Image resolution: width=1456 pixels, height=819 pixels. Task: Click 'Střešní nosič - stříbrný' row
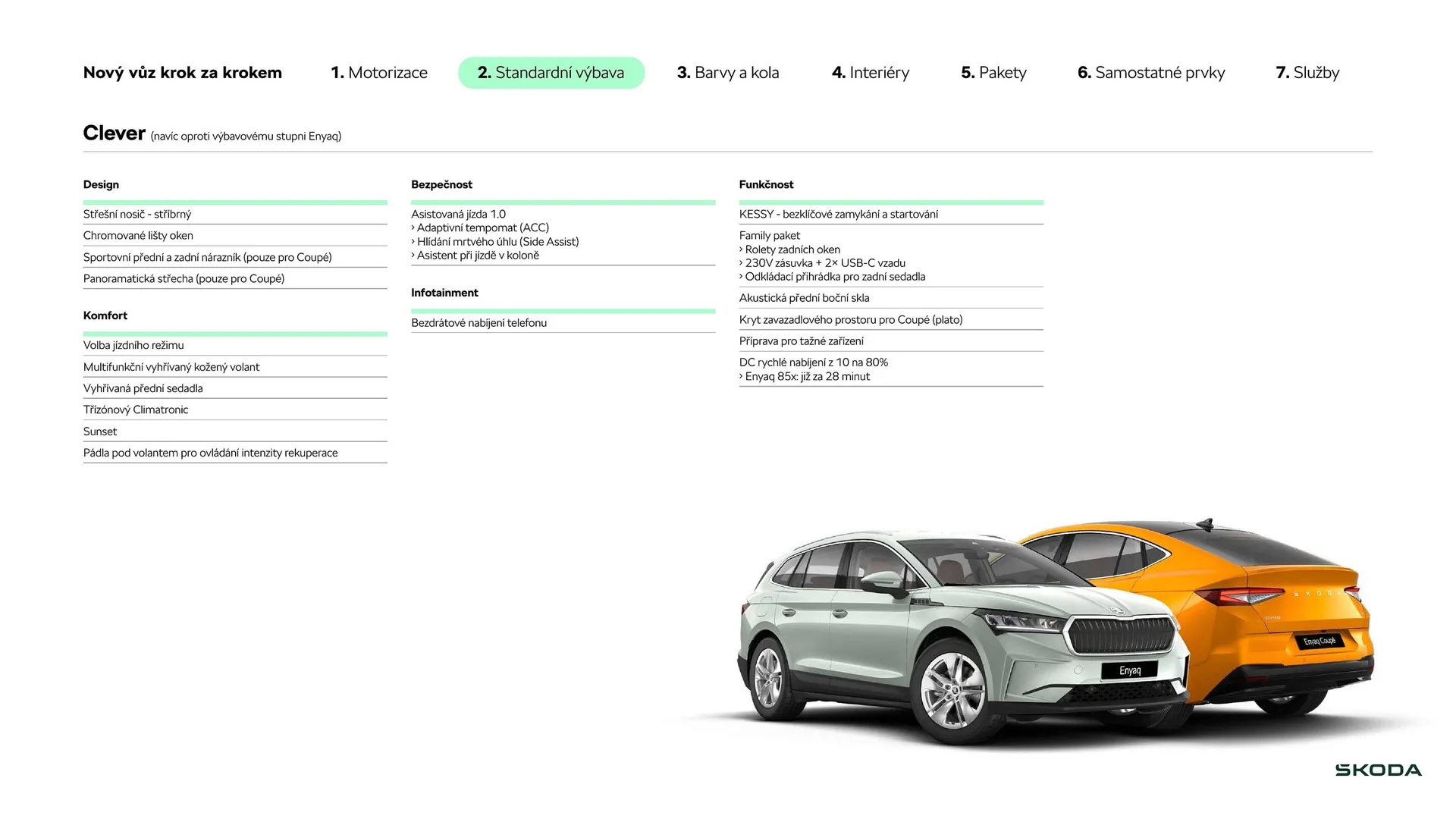coord(235,215)
